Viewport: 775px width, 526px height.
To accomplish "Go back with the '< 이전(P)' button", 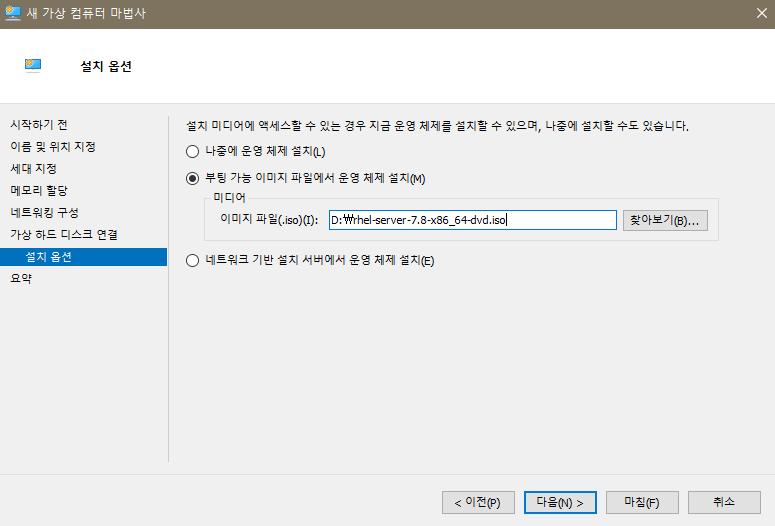I will pyautogui.click(x=478, y=503).
